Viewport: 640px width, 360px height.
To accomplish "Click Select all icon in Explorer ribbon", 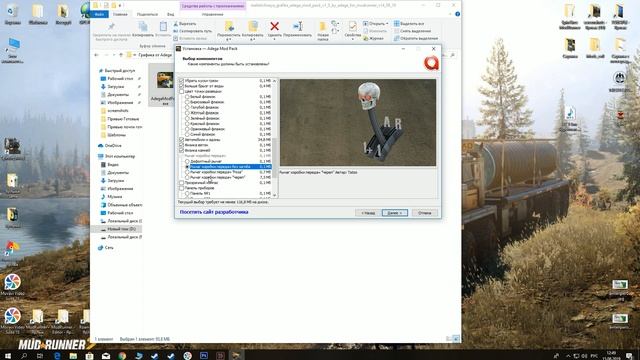I will 396,24.
